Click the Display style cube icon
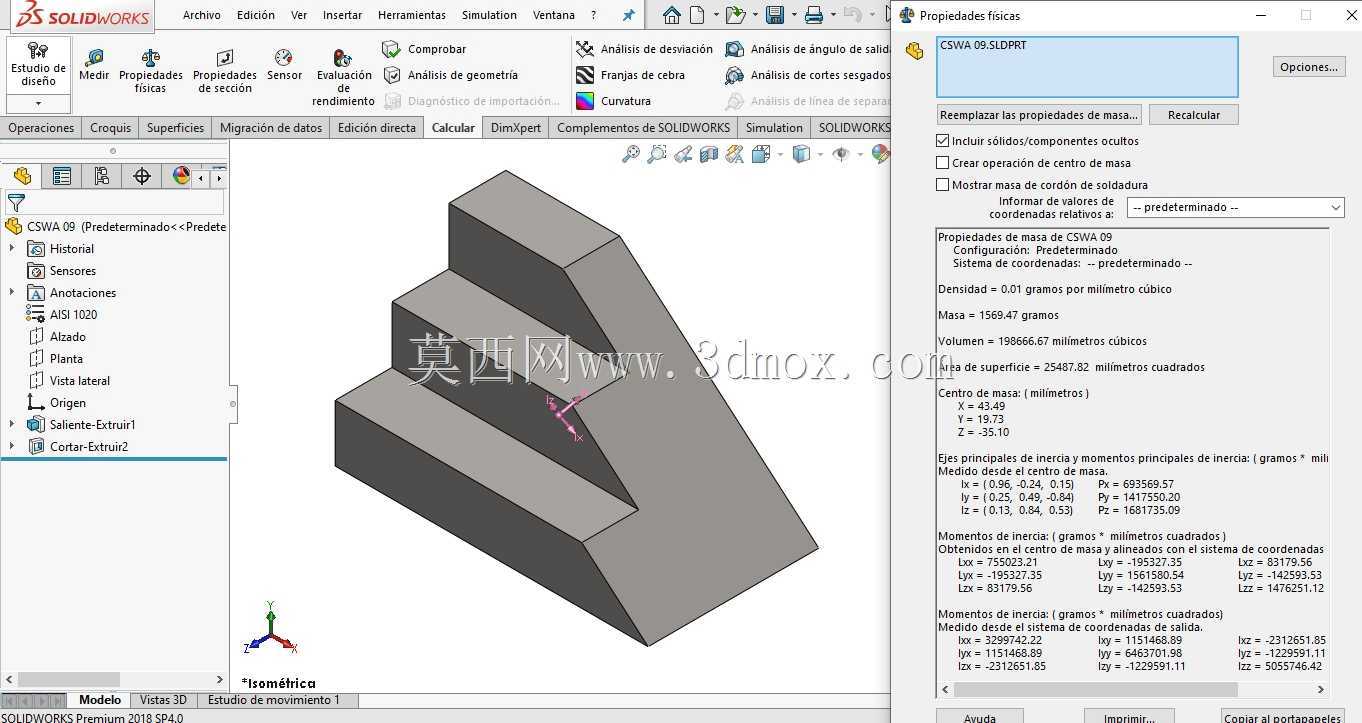 pos(801,154)
